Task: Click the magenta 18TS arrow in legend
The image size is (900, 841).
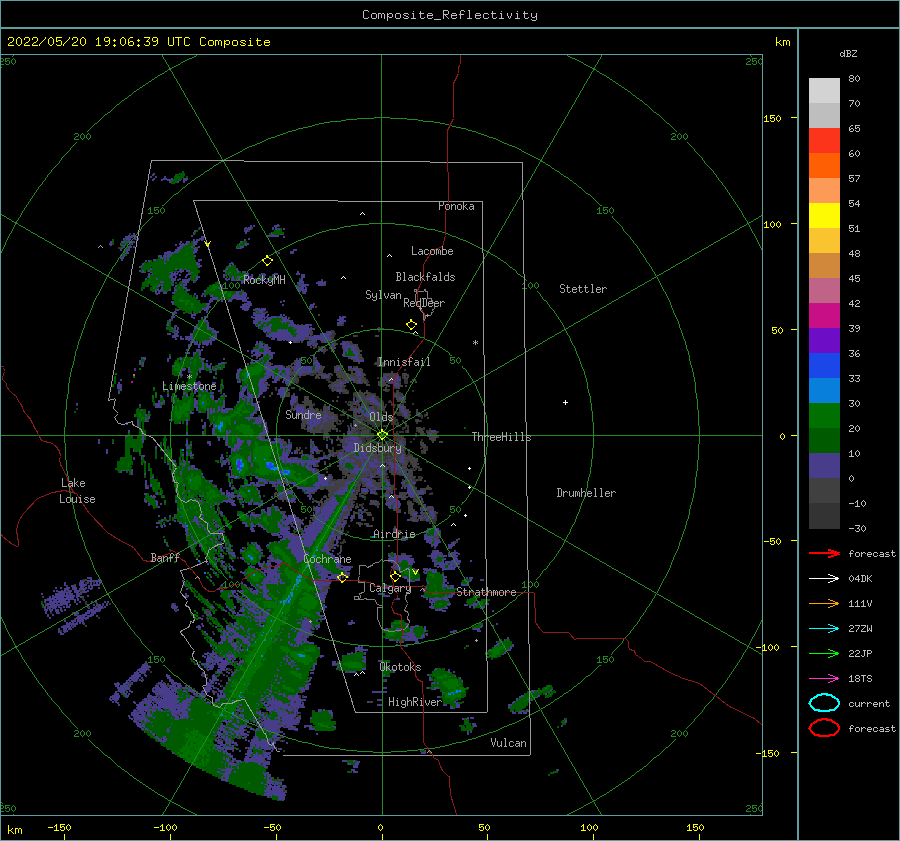Action: tap(824, 679)
